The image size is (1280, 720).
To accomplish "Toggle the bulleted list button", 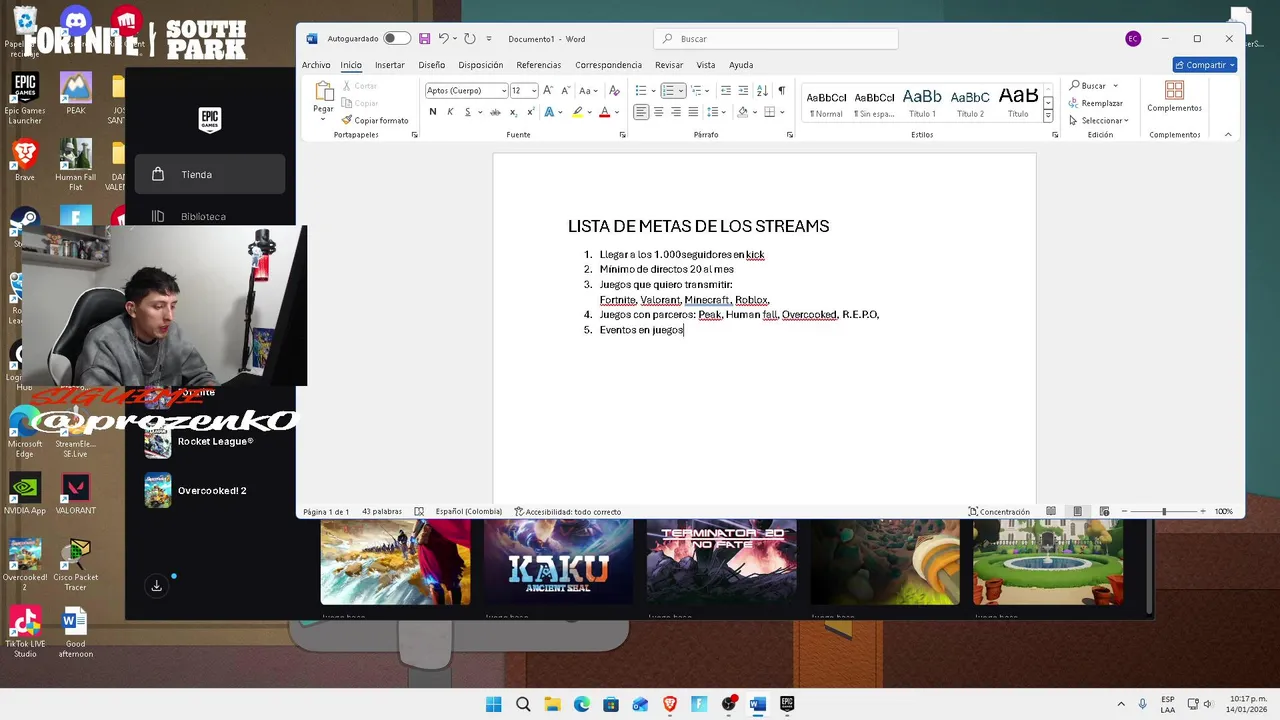I will pyautogui.click(x=641, y=90).
